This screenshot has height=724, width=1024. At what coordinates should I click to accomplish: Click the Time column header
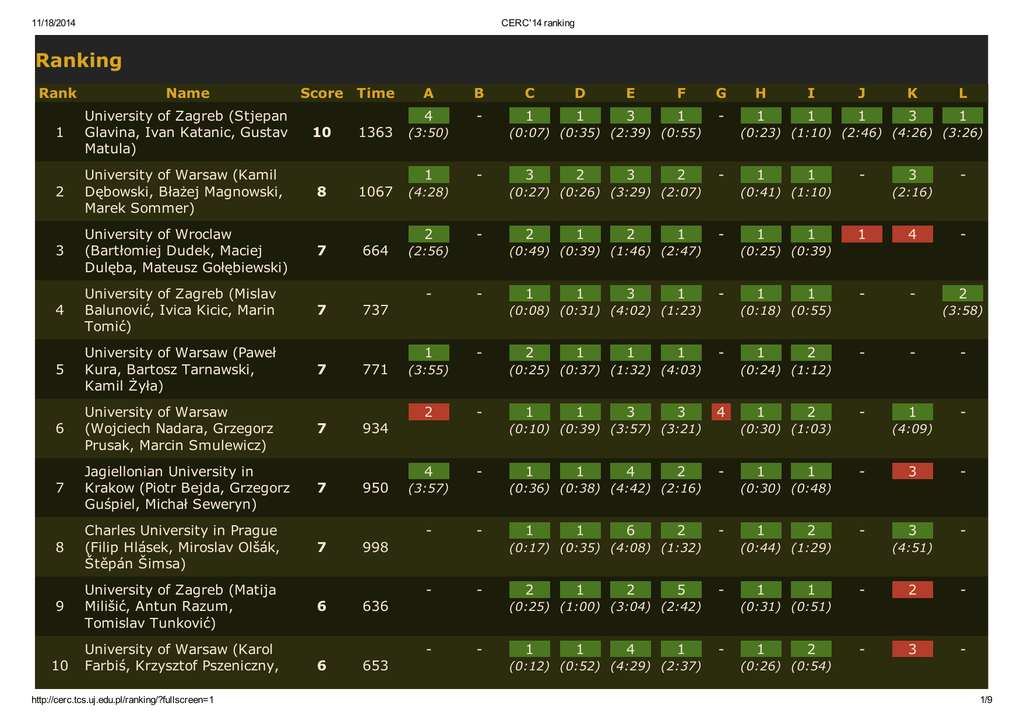(x=375, y=93)
